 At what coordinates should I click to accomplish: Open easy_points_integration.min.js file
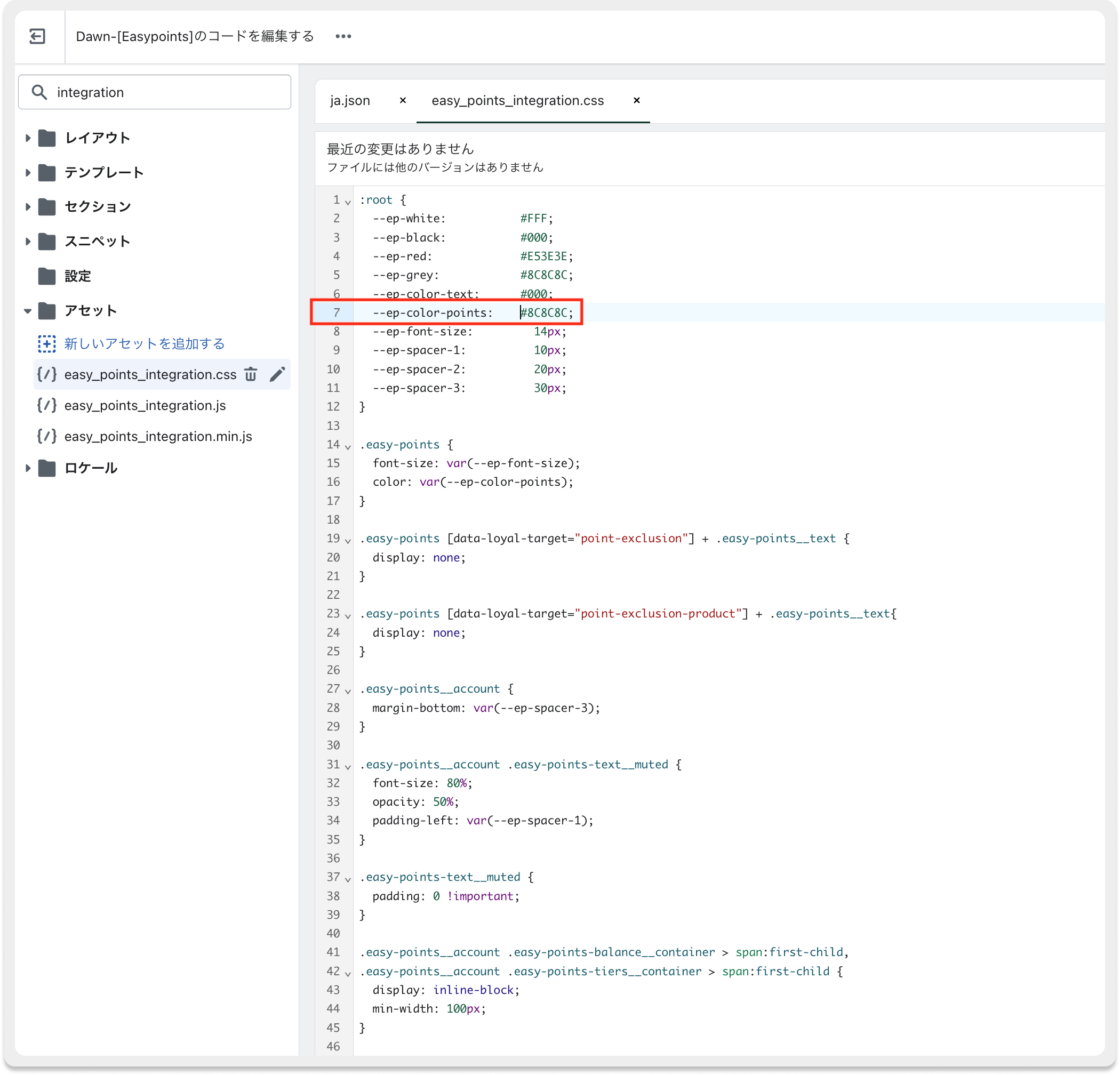158,436
